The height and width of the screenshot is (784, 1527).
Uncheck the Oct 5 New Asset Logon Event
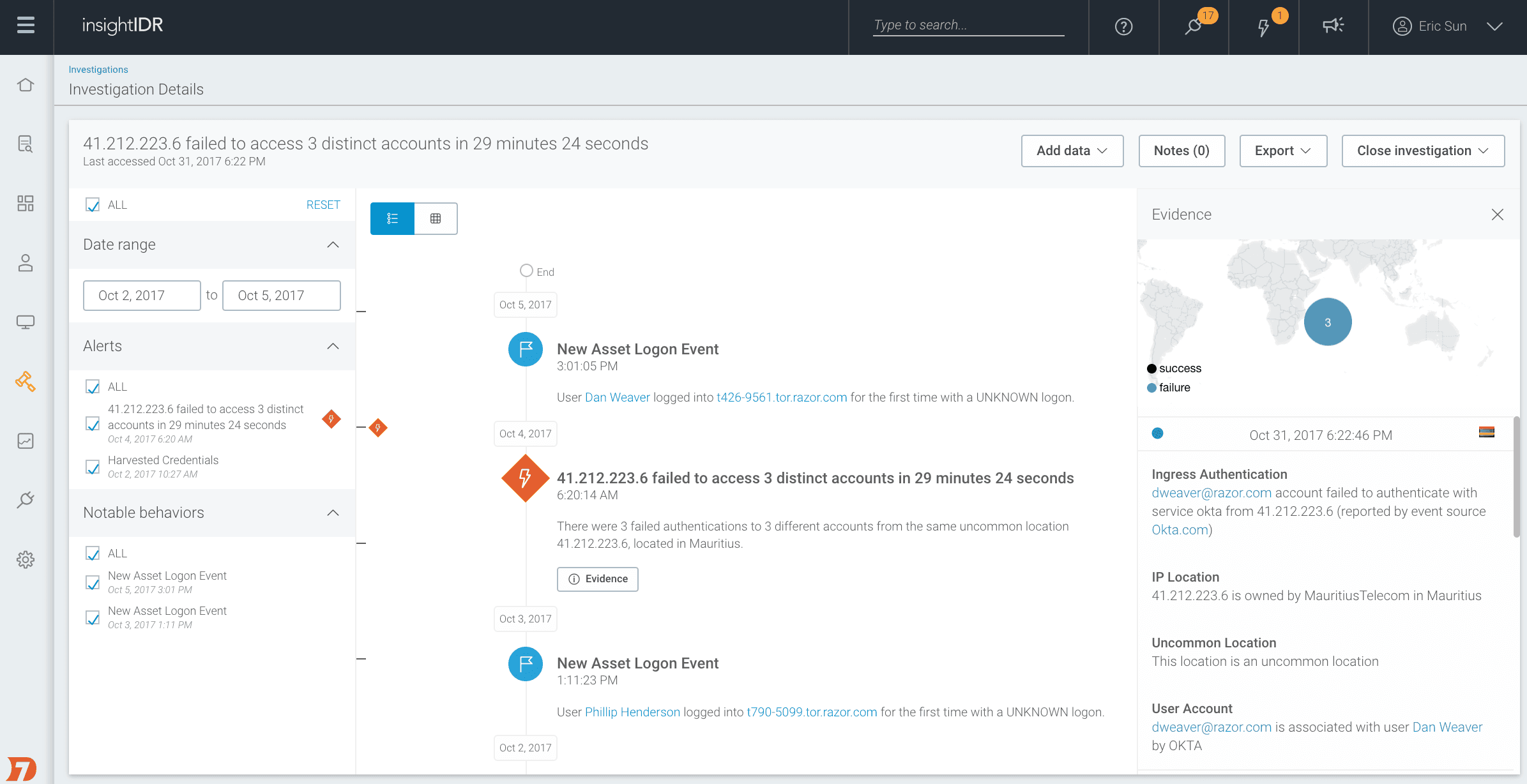click(93, 582)
